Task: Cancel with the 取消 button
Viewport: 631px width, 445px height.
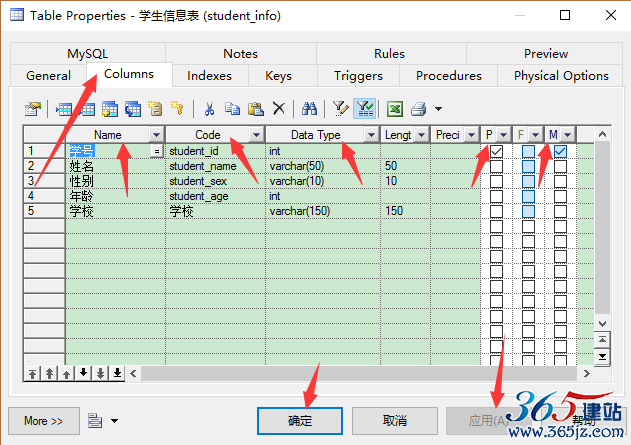Action: (x=395, y=421)
